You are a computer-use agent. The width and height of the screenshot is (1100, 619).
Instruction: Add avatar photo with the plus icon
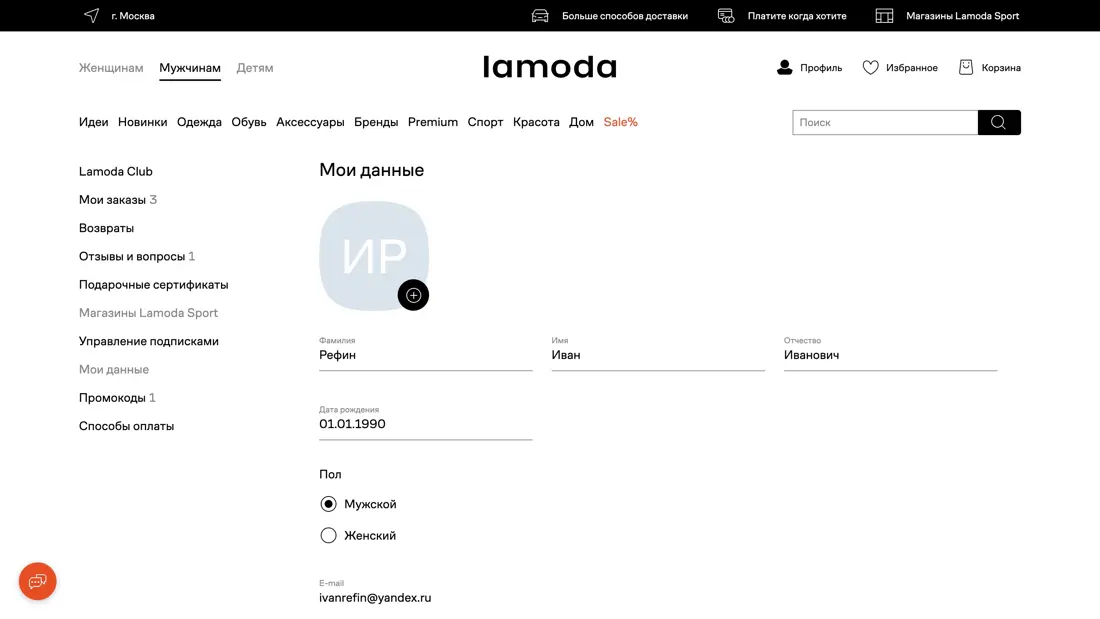[413, 295]
